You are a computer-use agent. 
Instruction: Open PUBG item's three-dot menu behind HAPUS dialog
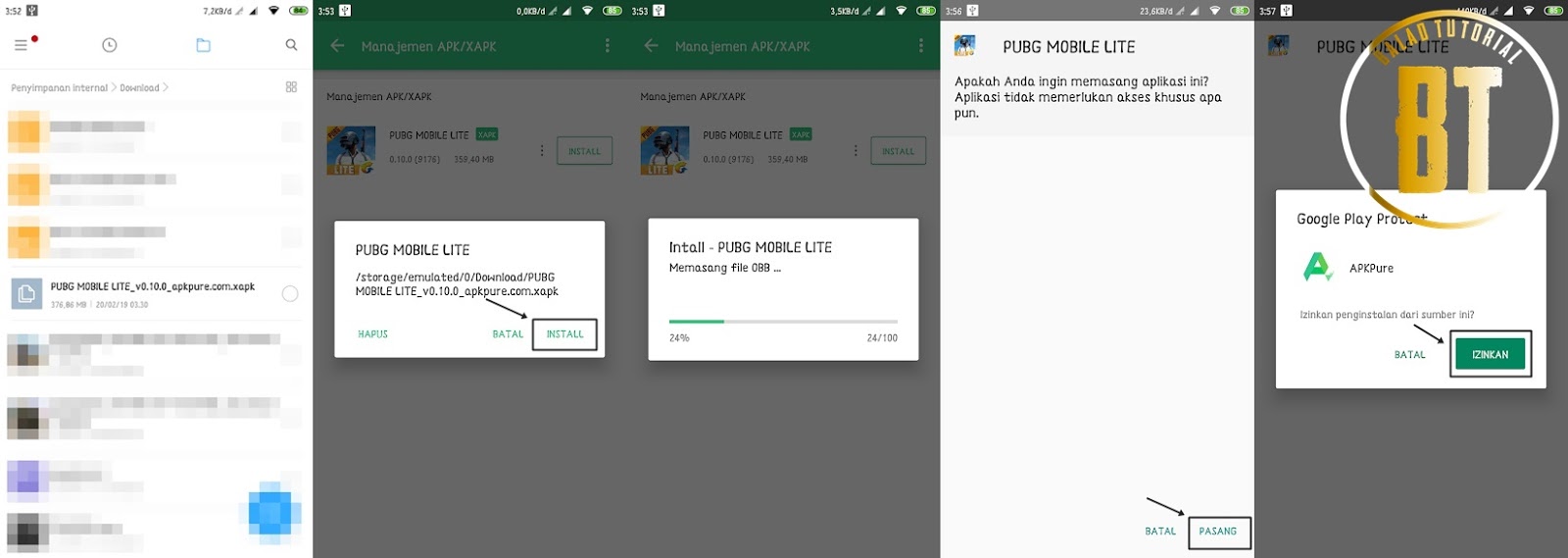click(x=542, y=151)
